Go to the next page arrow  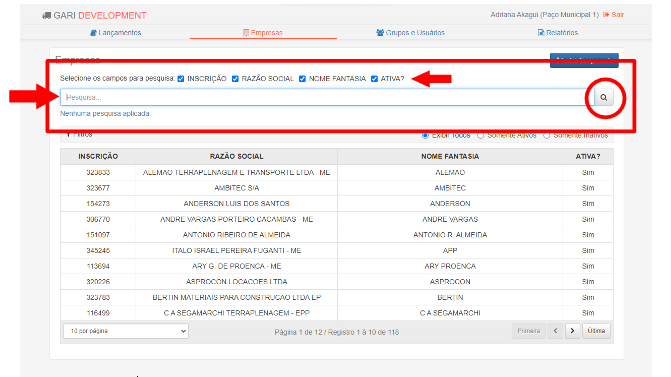pos(572,331)
